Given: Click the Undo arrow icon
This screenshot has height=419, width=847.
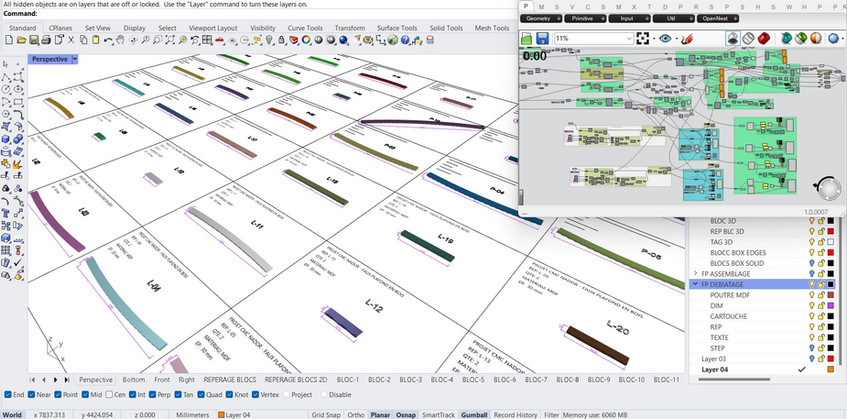Looking at the screenshot, I should (x=108, y=40).
